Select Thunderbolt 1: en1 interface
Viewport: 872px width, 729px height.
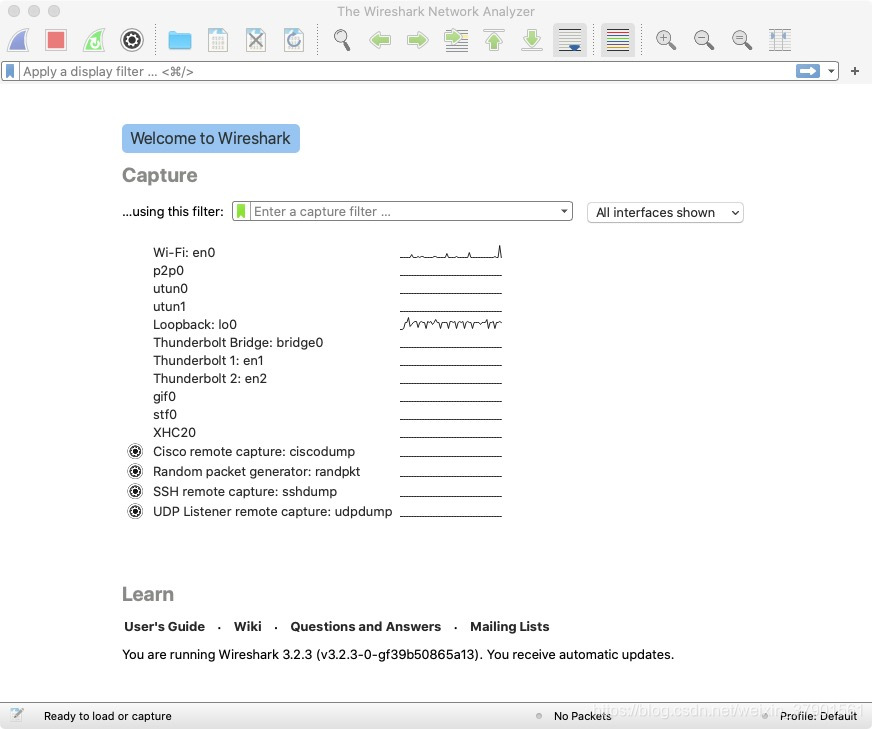(x=208, y=360)
